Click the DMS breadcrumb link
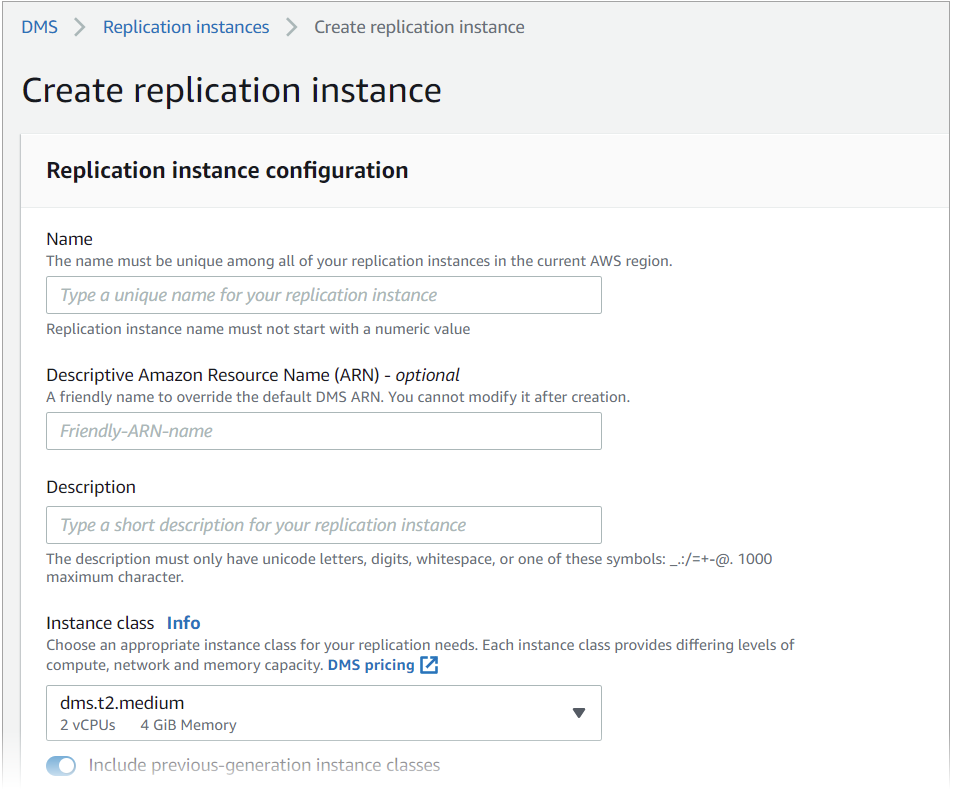 [x=39, y=27]
